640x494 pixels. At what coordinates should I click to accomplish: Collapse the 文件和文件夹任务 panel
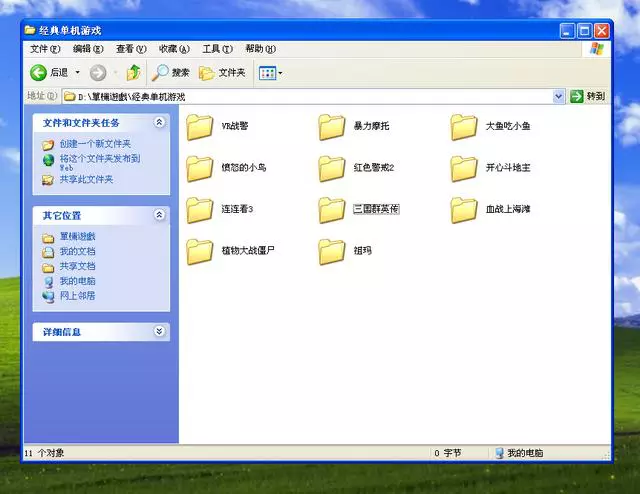point(159,122)
